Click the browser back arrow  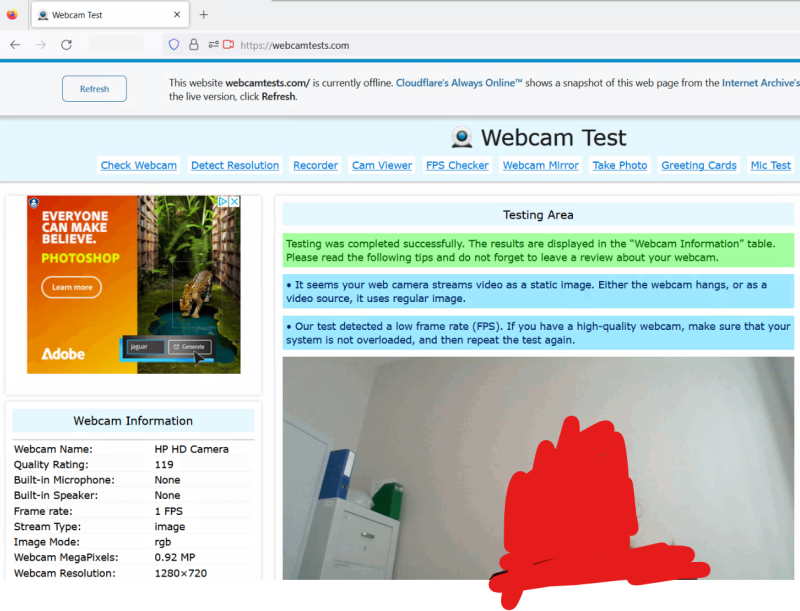(15, 45)
